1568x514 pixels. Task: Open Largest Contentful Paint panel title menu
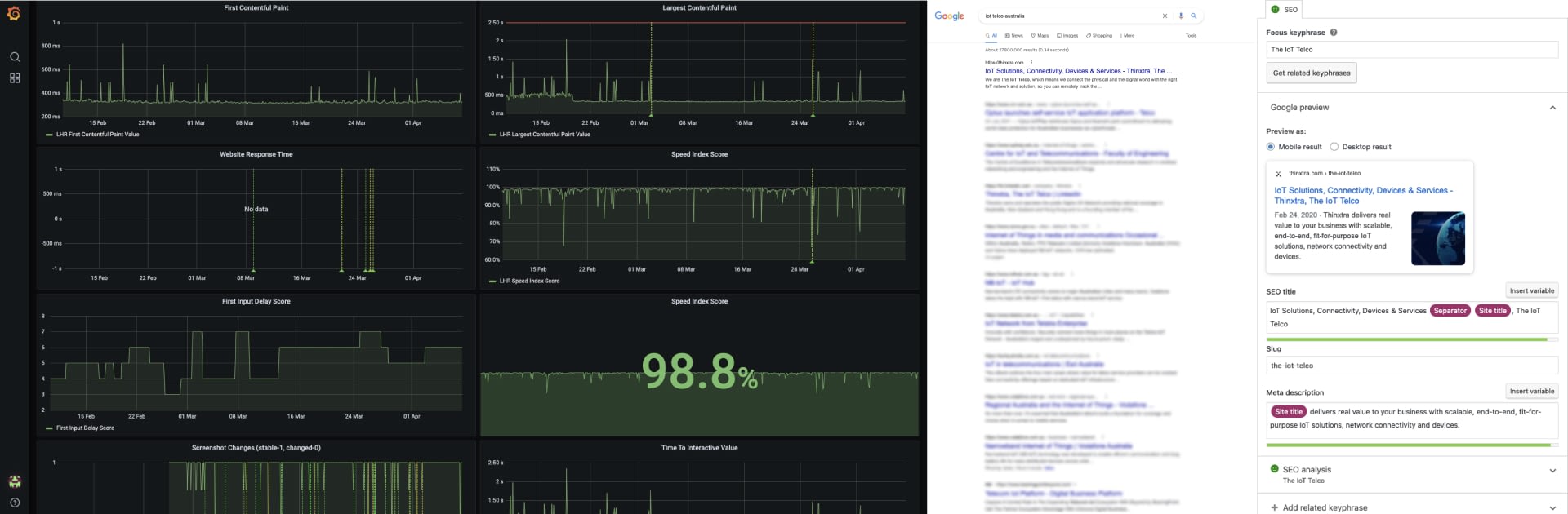(699, 8)
